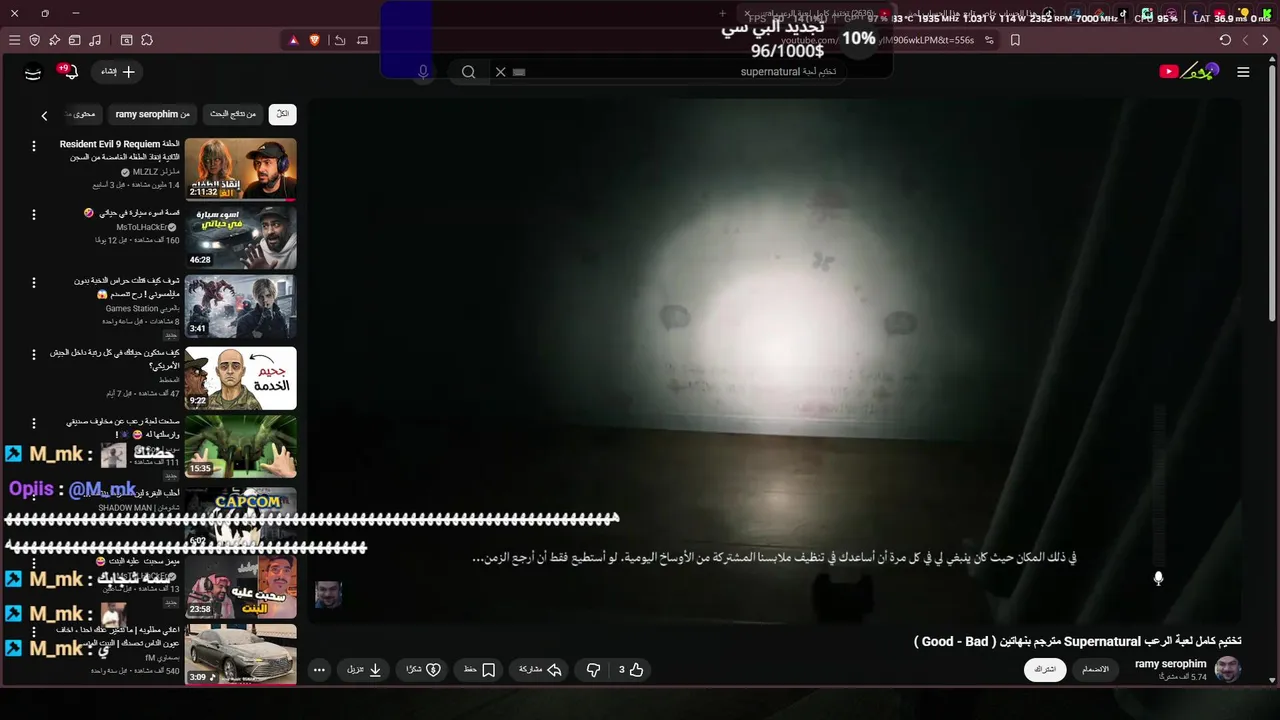Toggle the browser sidebar panel icon
The width and height of the screenshot is (1280, 720).
tap(126, 40)
